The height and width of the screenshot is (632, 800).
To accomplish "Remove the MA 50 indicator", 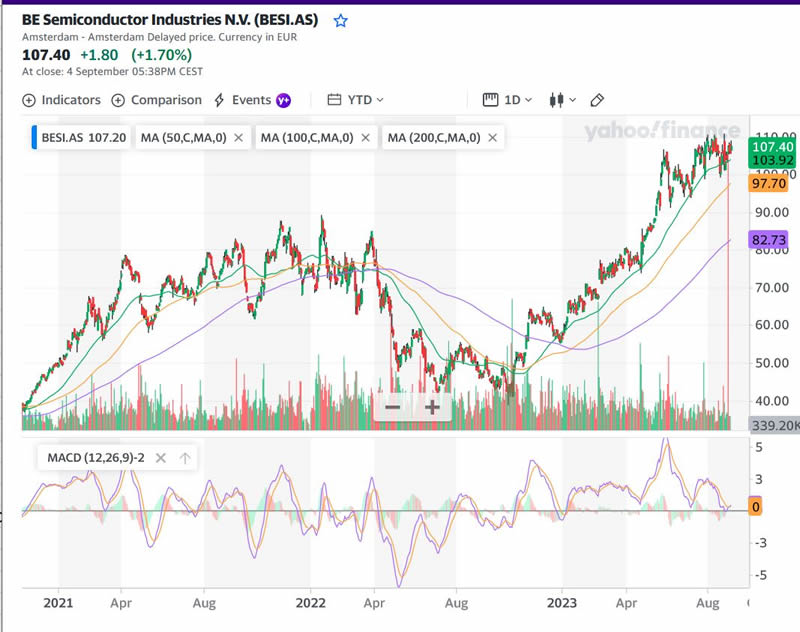I will pos(238,138).
